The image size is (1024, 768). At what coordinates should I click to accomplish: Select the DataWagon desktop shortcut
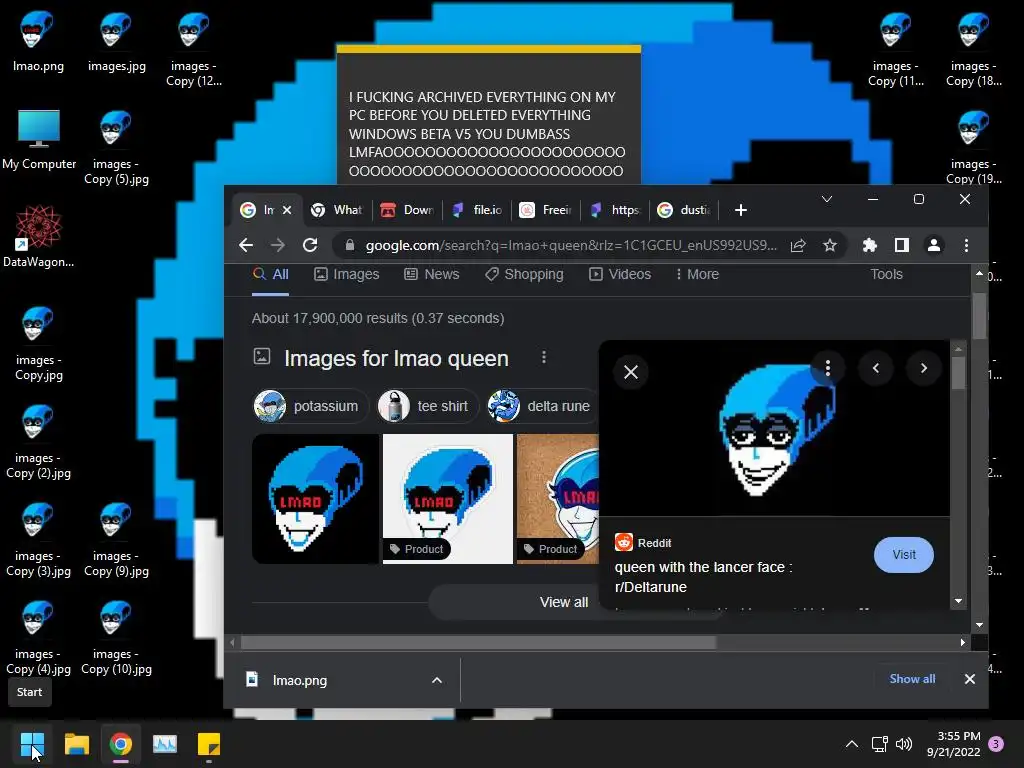[39, 236]
